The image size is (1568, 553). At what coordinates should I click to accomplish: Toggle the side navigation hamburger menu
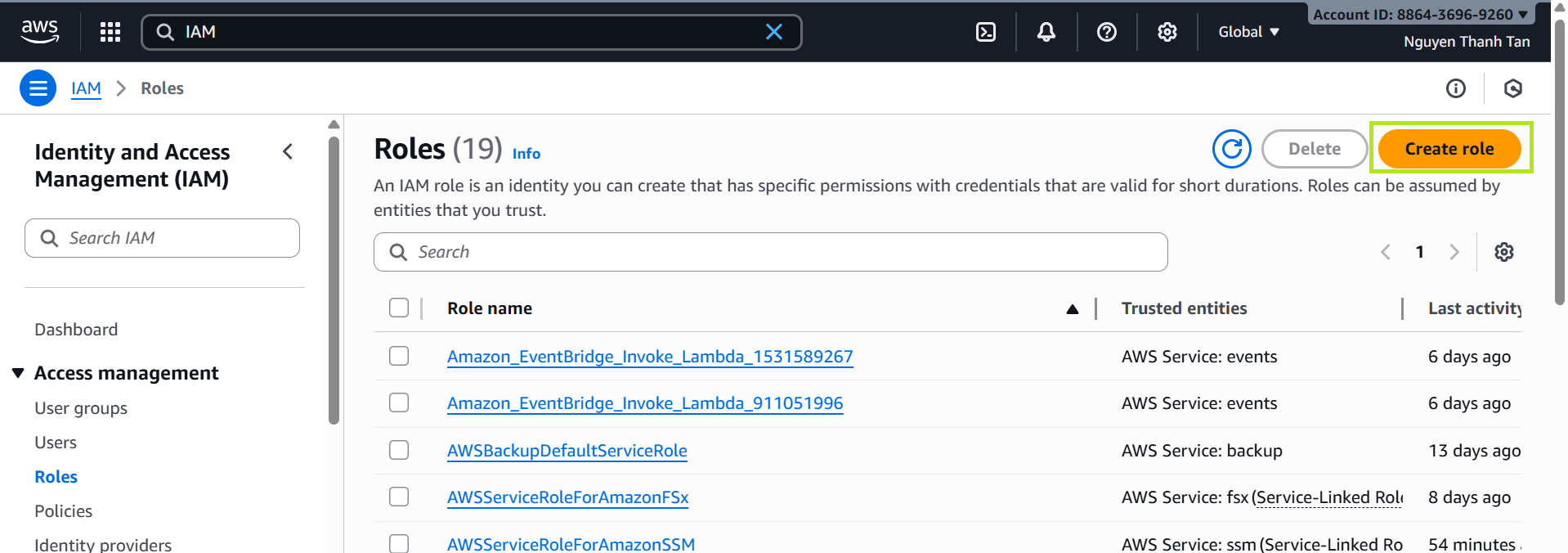click(38, 88)
